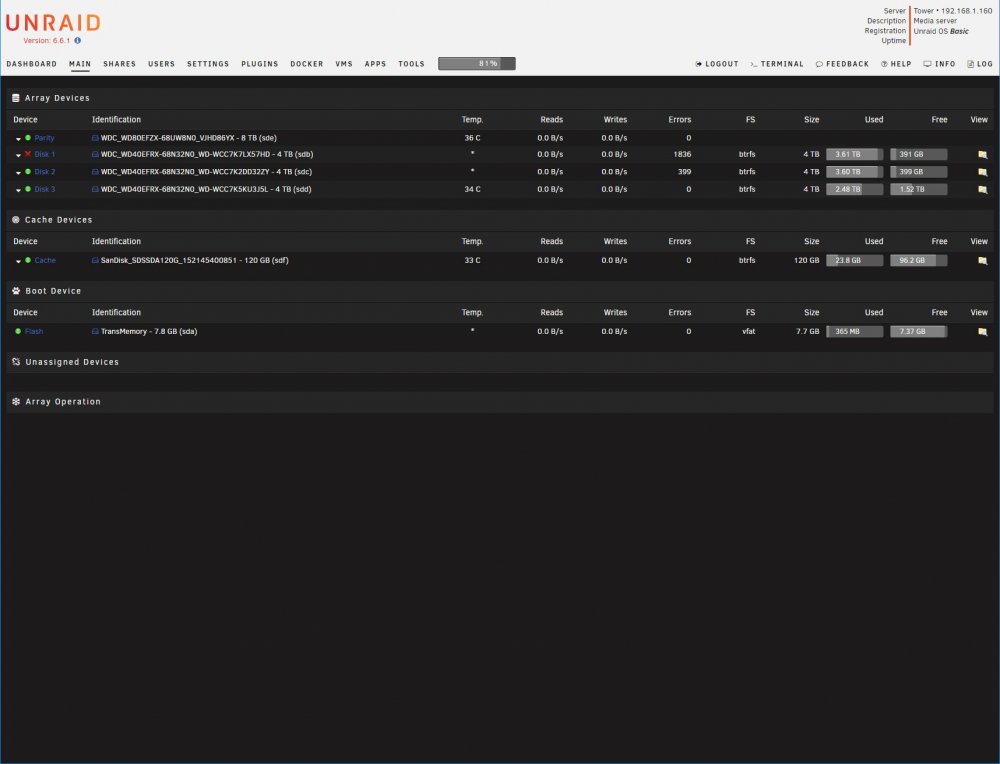
Task: Click Cache free bar 96.2 GB
Action: pyautogui.click(x=918, y=260)
